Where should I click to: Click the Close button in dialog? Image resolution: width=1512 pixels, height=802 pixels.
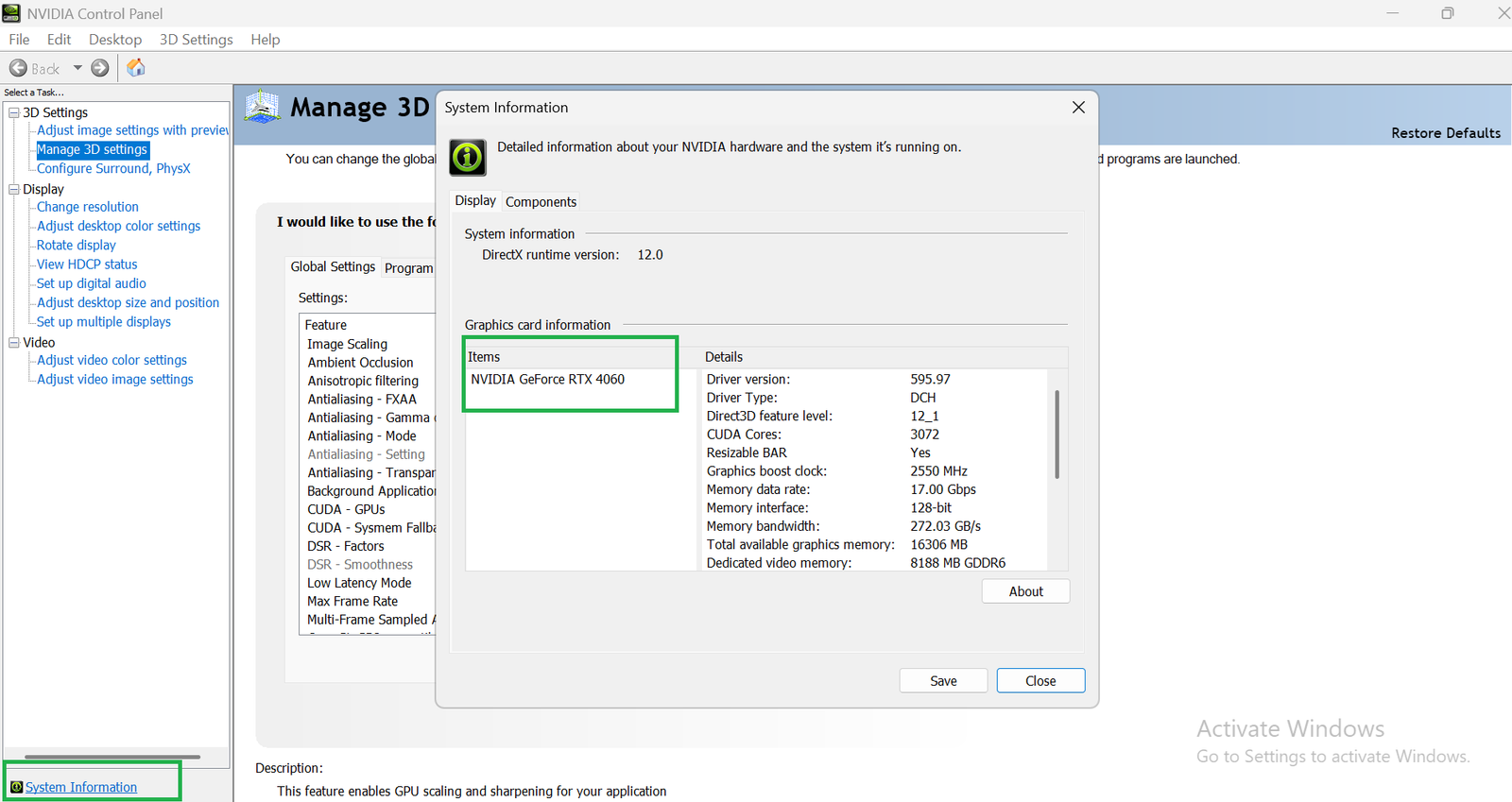1040,681
